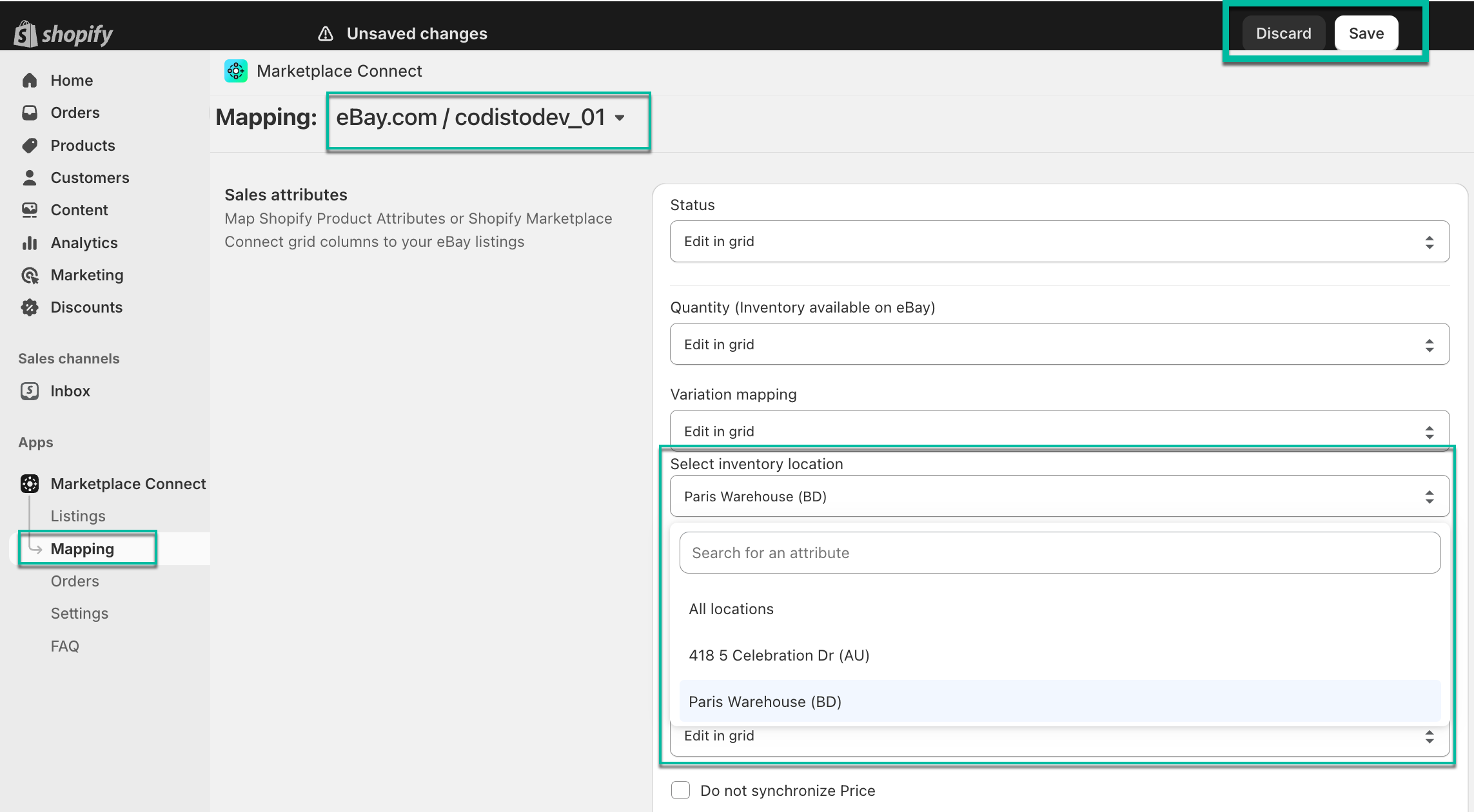
Task: Select Mapping under Marketplace Connect
Action: (x=82, y=549)
